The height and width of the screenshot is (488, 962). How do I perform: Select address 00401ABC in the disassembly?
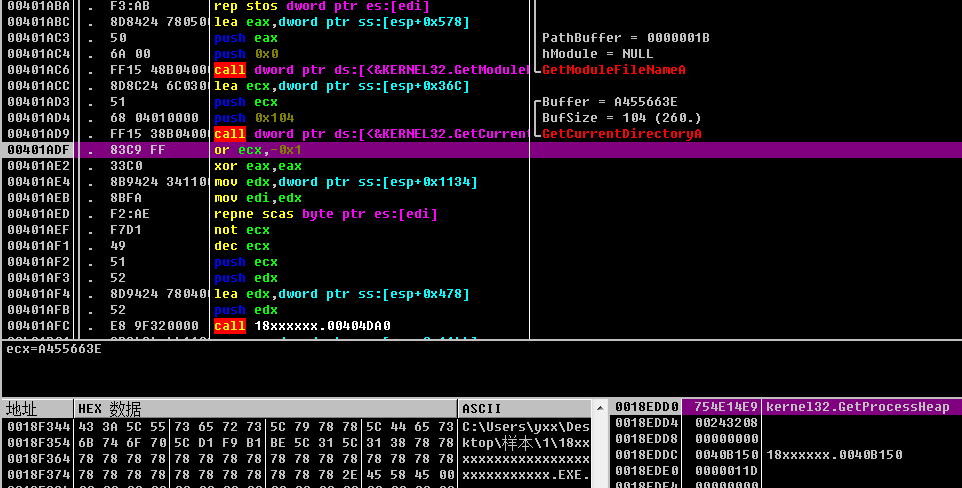[39, 22]
